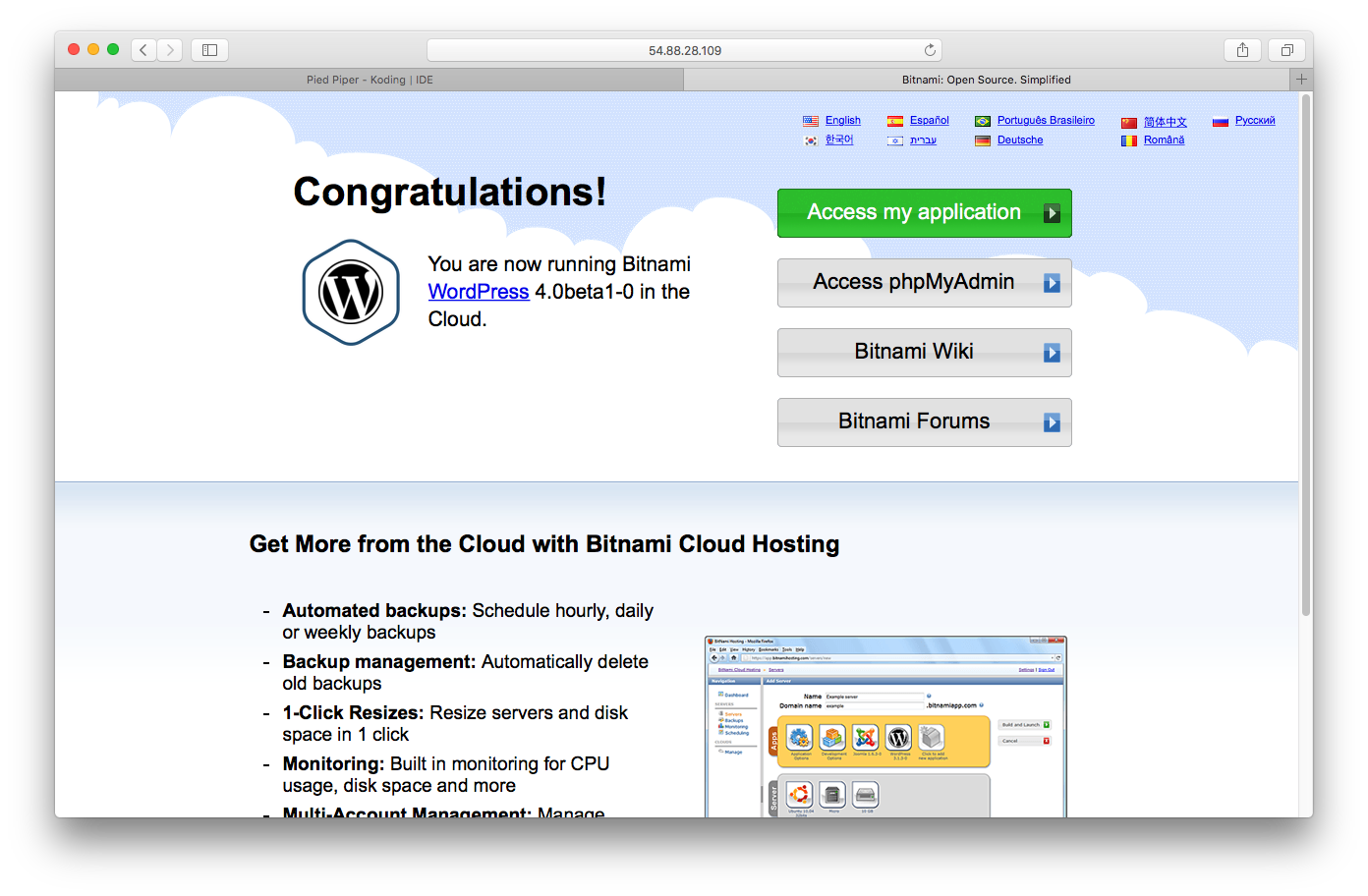This screenshot has width=1368, height=896.
Task: Click the Romanian flag icon
Action: pos(1129,140)
